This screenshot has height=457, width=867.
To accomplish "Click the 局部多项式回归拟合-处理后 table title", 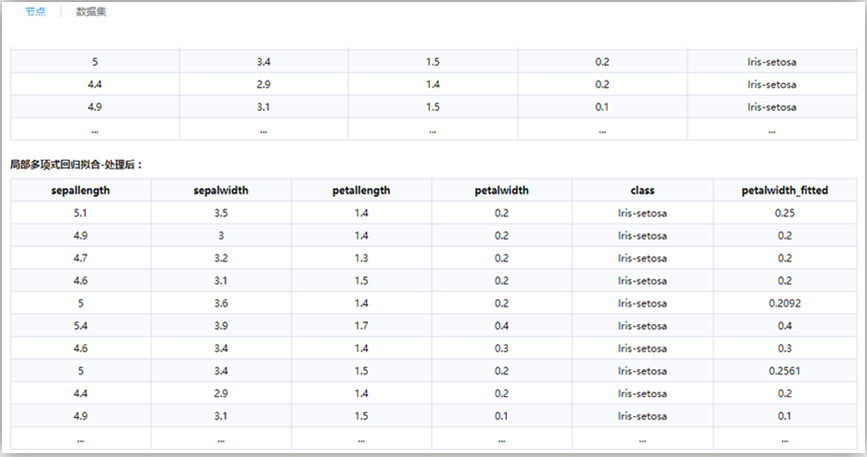I will 76,164.
